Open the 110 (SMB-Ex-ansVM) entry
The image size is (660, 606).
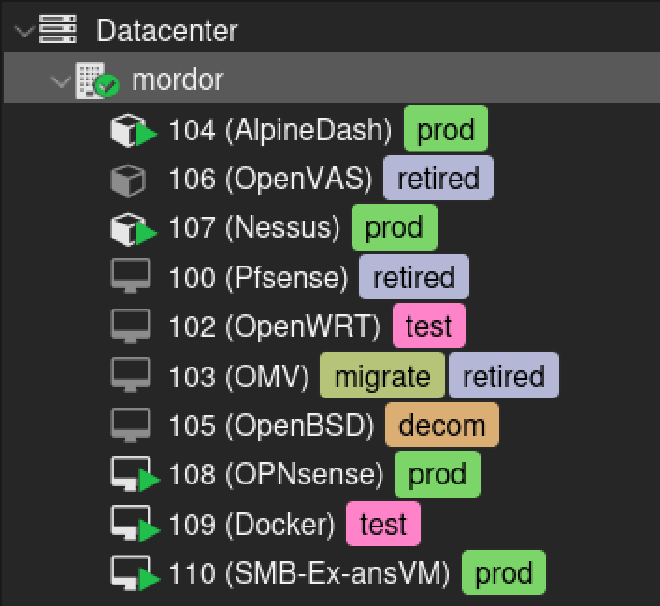(310, 574)
